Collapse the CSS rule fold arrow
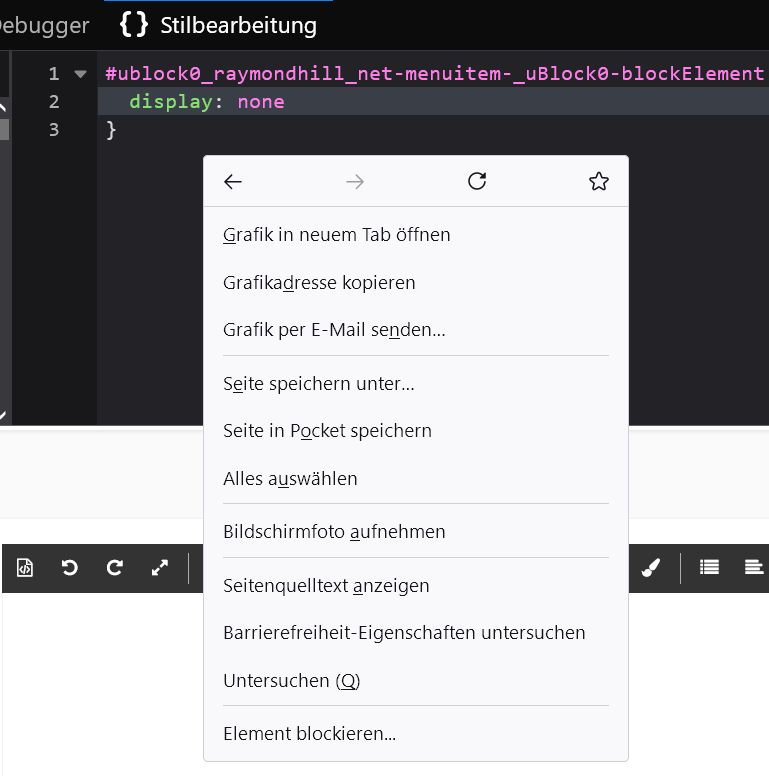Image resolution: width=769 pixels, height=776 pixels. [x=81, y=74]
